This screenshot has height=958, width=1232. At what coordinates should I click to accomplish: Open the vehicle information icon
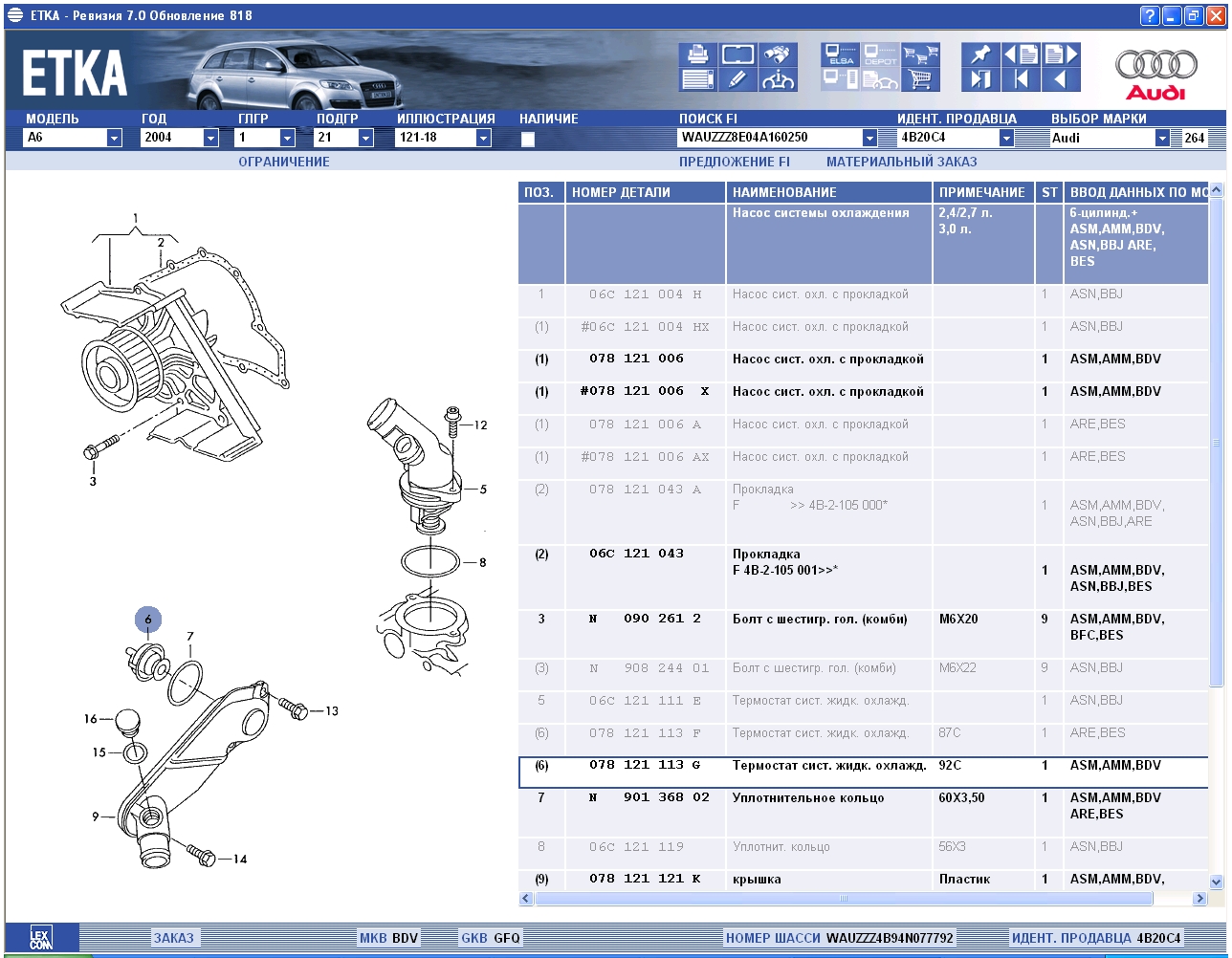(x=779, y=79)
